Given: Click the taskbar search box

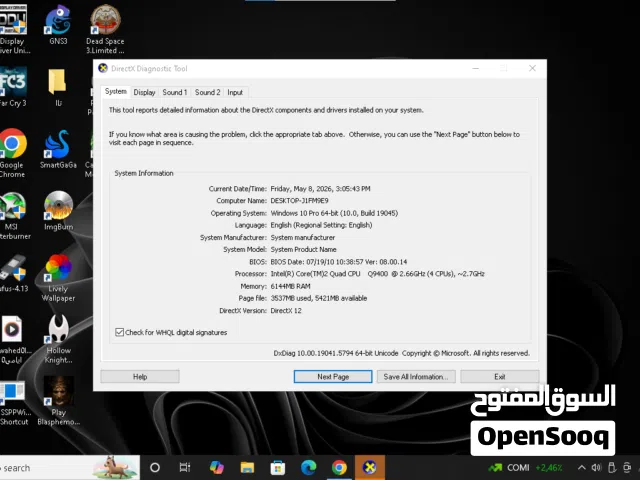Looking at the screenshot, I should pos(69,468).
